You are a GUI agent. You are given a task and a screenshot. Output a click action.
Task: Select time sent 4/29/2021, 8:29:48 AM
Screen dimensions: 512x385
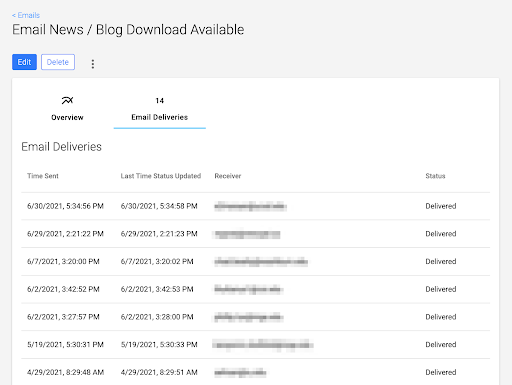click(x=65, y=372)
